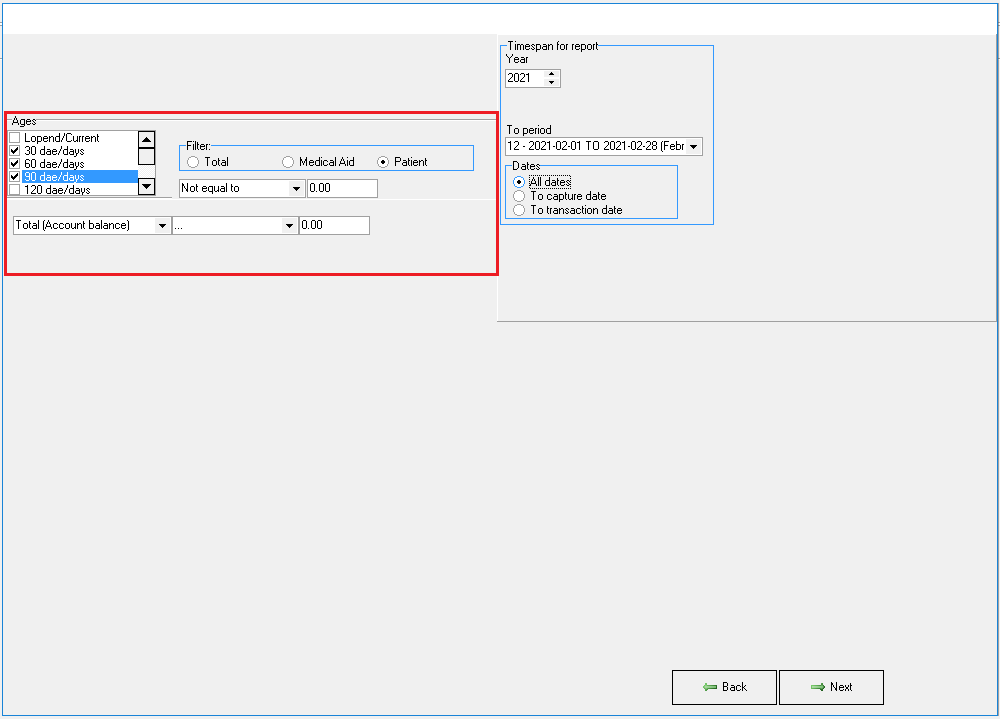Viewport: 1000px width, 719px height.
Task: Select the Medical Aid filter option
Action: click(288, 162)
